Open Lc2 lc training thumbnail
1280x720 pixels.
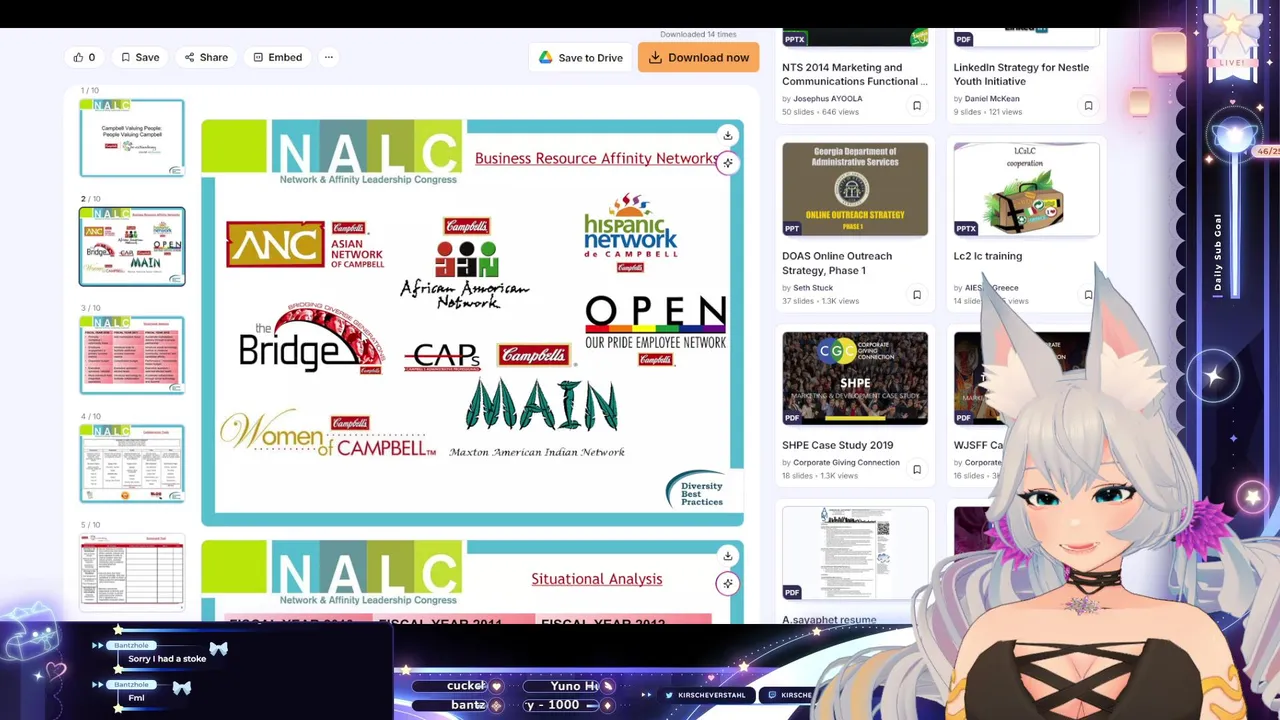(x=1026, y=189)
